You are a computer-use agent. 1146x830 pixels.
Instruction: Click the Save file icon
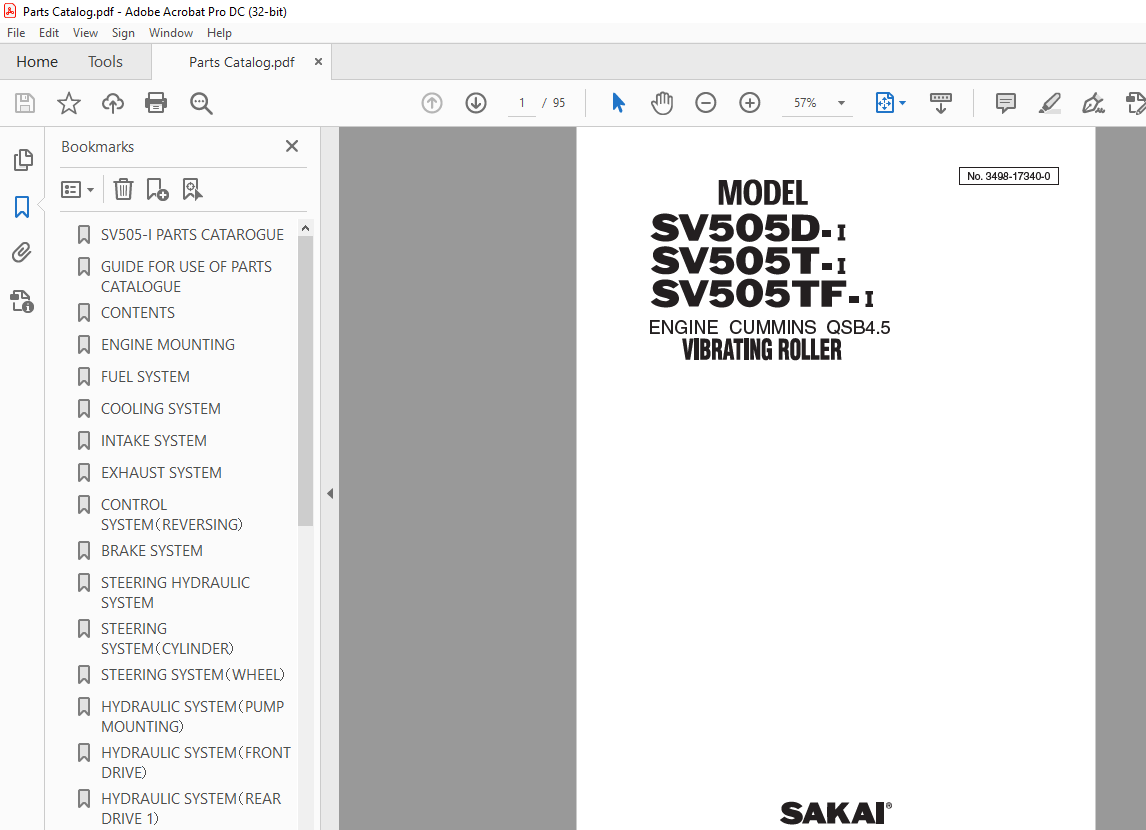point(25,103)
